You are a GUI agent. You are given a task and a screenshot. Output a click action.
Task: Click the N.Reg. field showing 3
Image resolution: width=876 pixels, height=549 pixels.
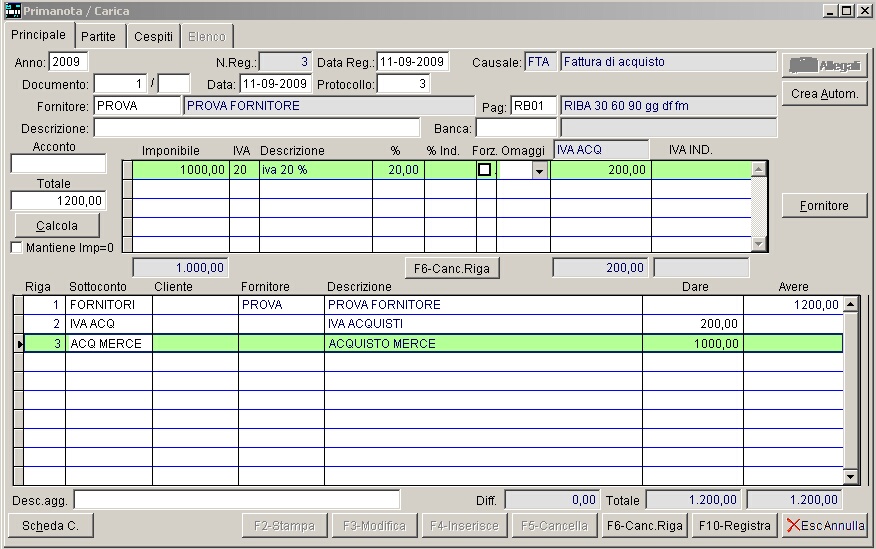tap(285, 61)
